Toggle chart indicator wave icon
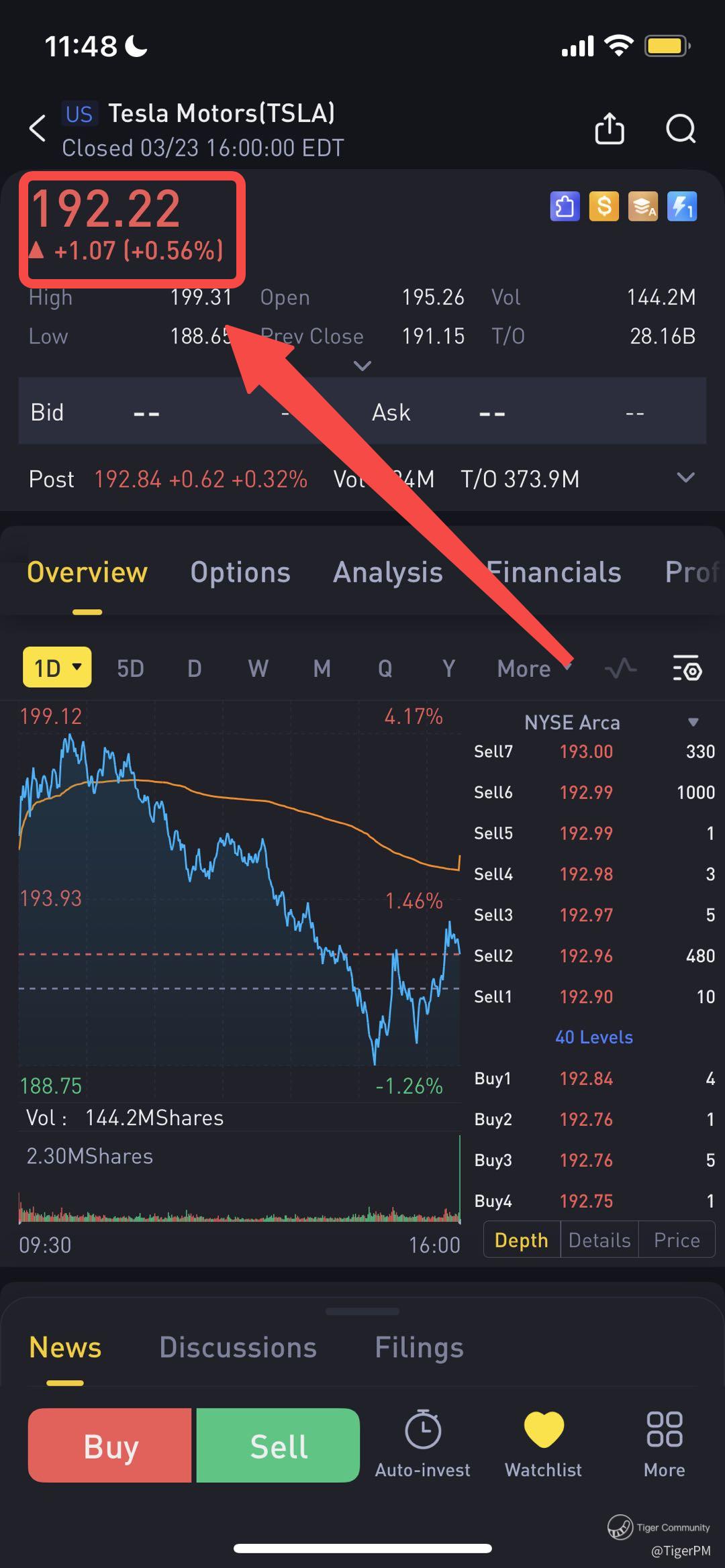The height and width of the screenshot is (1568, 725). 621,668
